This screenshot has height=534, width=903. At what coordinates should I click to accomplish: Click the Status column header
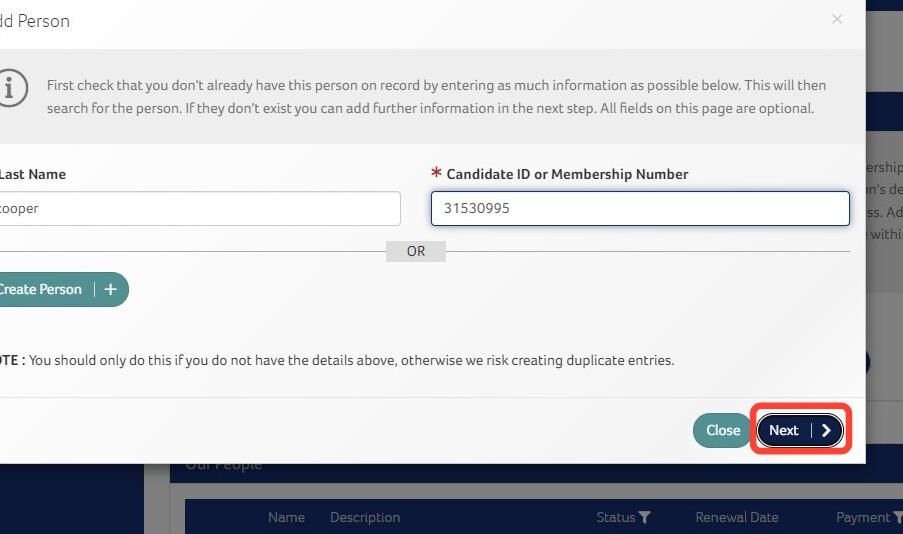(x=616, y=517)
